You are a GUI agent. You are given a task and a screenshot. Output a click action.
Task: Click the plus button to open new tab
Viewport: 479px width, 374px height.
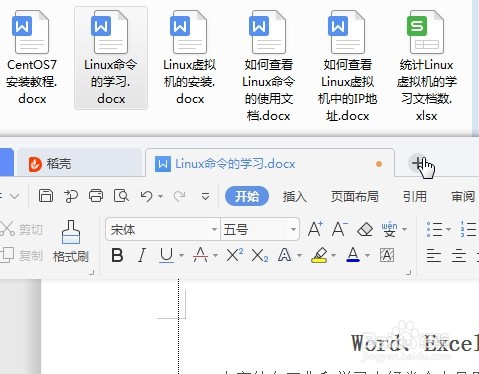(418, 163)
